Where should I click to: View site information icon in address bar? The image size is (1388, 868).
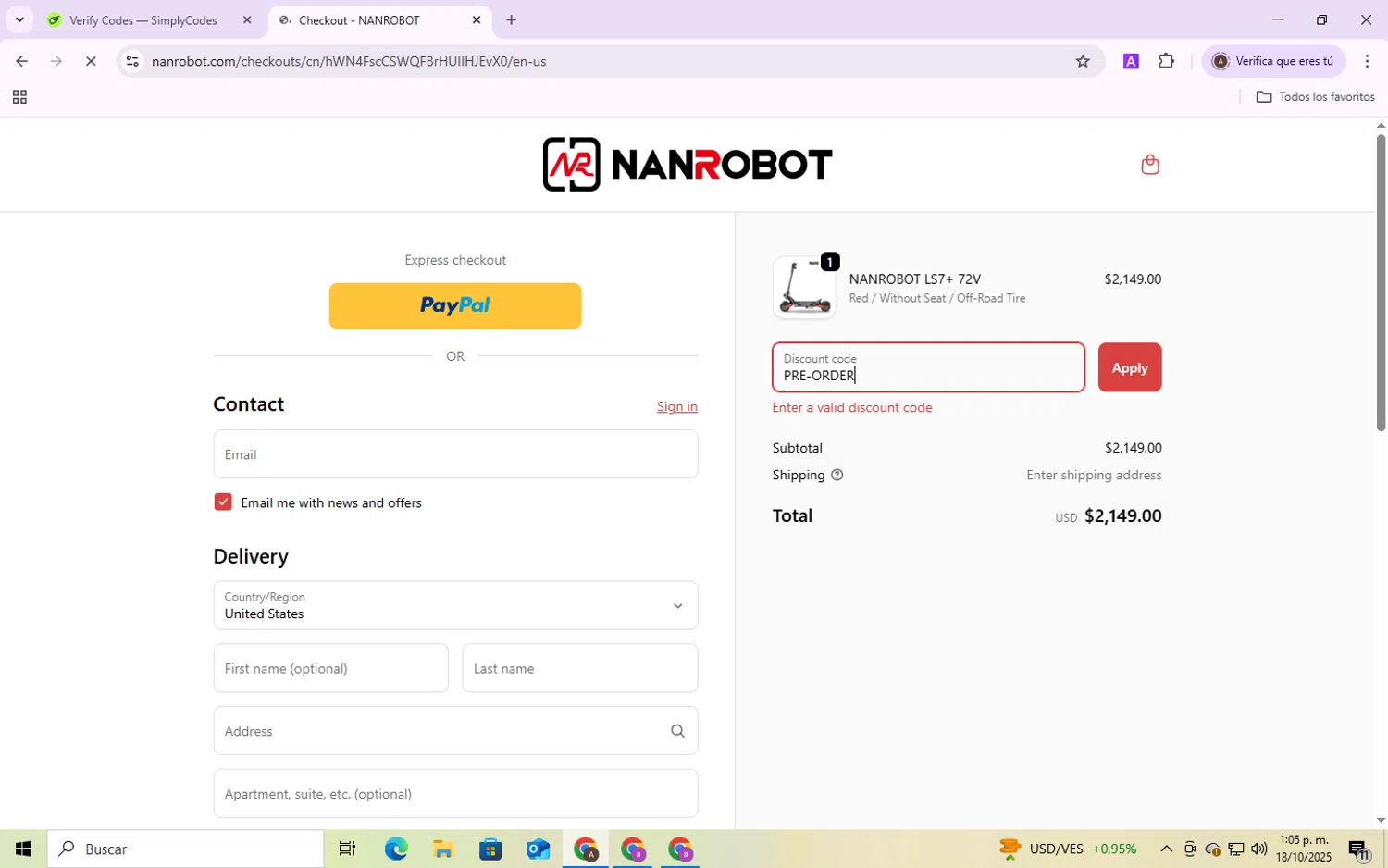click(132, 61)
